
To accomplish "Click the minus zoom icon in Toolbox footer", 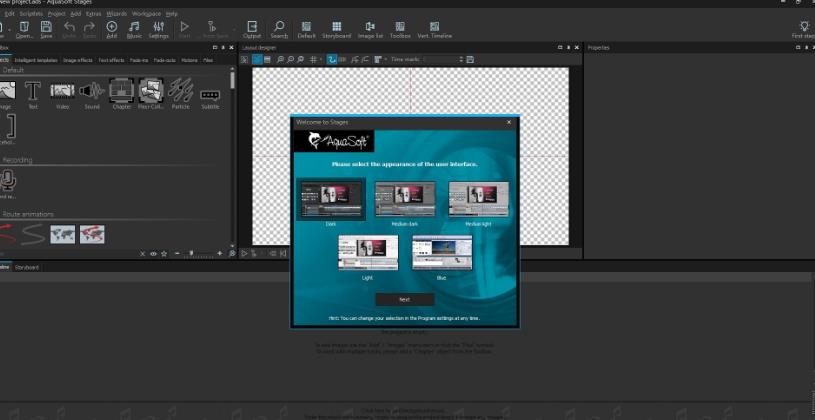I will click(x=177, y=254).
